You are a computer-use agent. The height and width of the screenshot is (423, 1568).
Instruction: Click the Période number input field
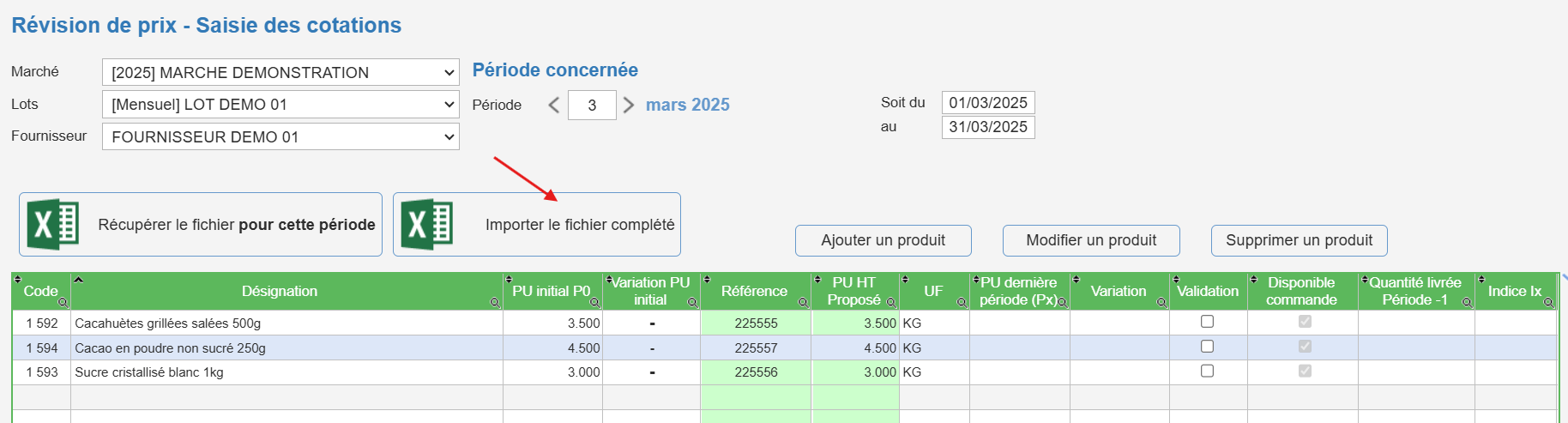(x=592, y=105)
